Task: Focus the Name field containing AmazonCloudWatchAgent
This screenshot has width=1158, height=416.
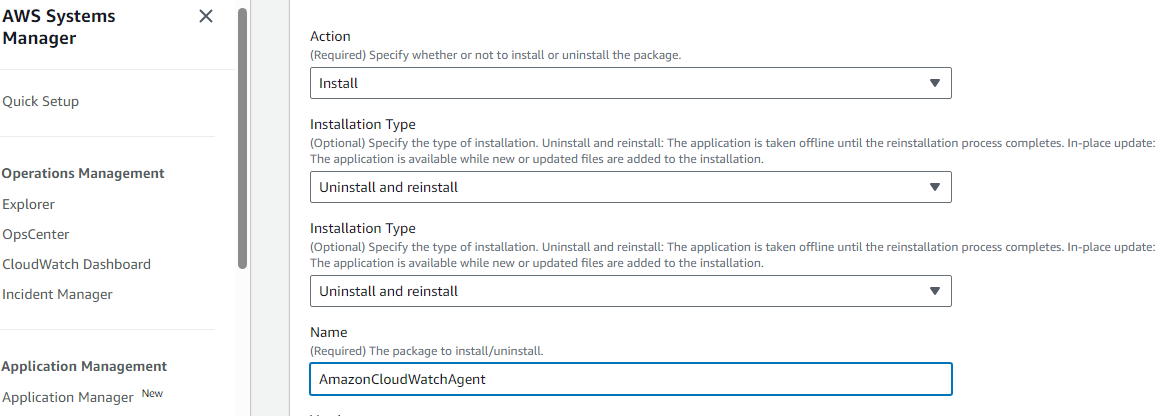Action: coord(630,379)
